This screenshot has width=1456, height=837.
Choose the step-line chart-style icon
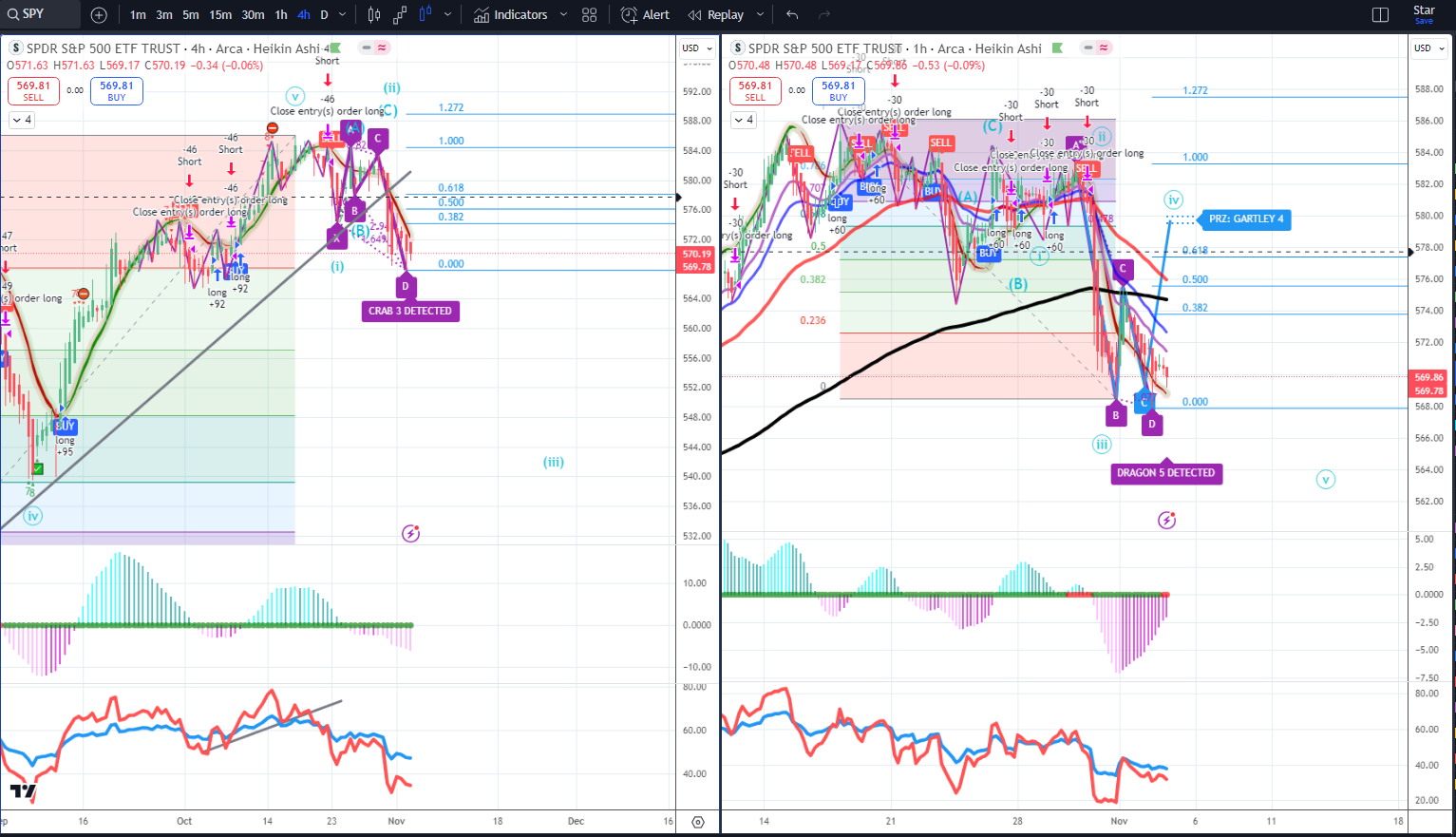(x=400, y=14)
